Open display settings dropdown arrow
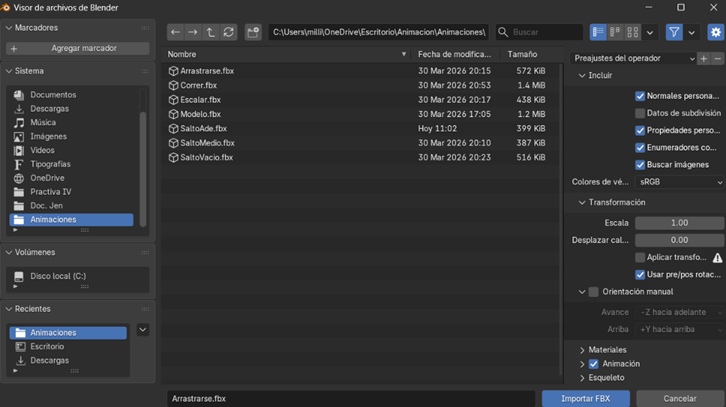 [x=650, y=32]
